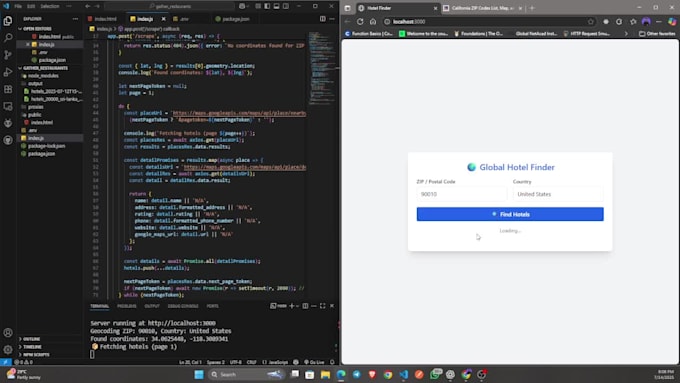680x383 pixels.
Task: Open terminal launch profile dropdown arrow
Action: pyautogui.click(x=297, y=306)
